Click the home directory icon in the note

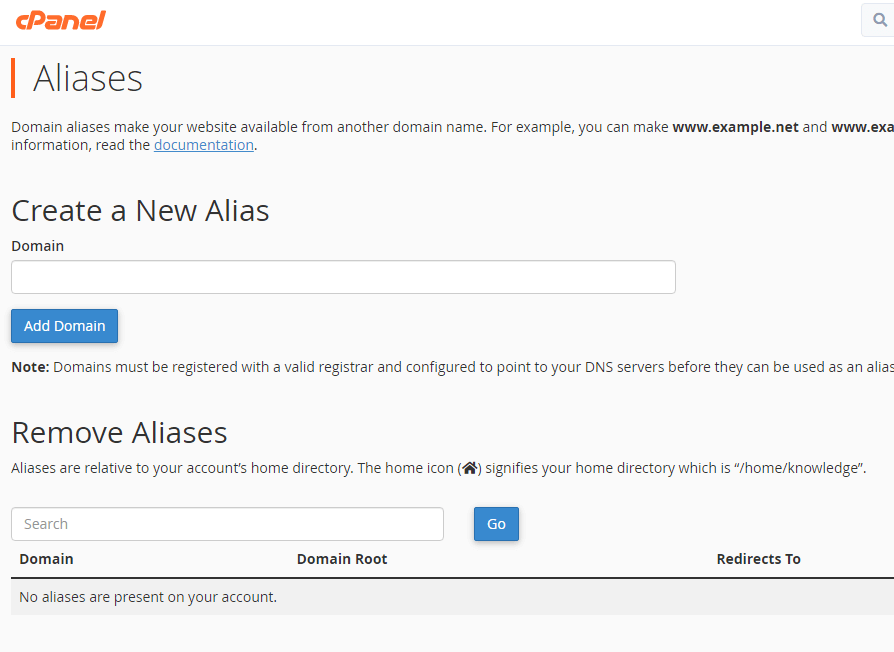coord(468,467)
